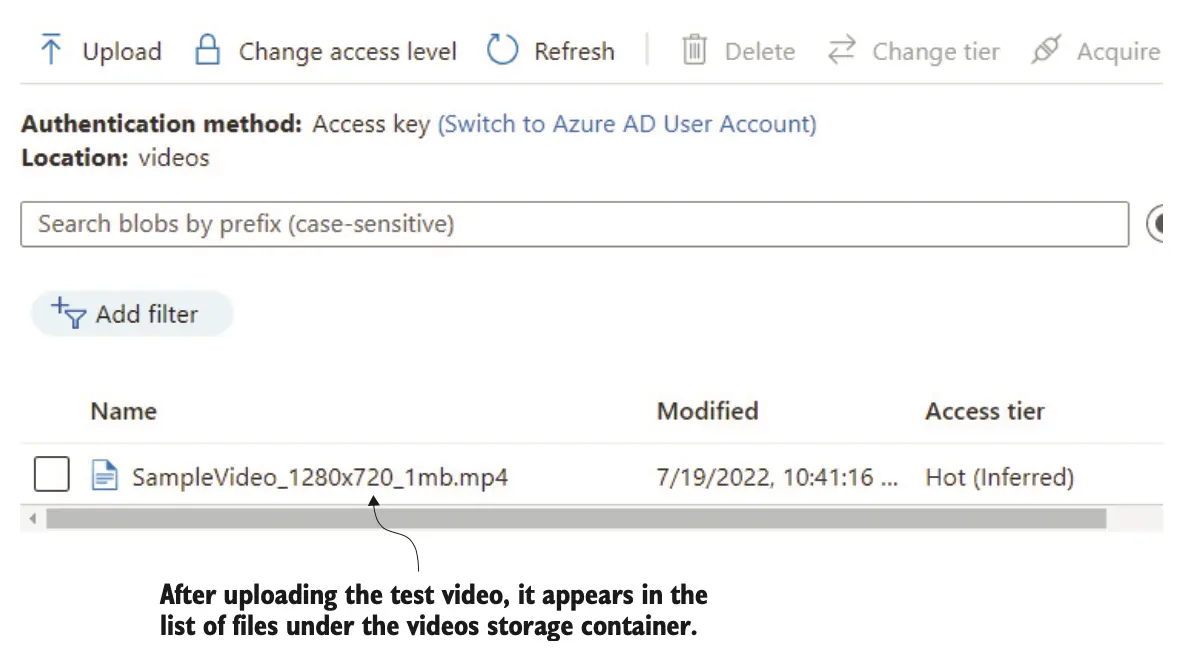Screen dimensions: 1184x662
Task: Click the Acquire lease icon
Action: pyautogui.click(x=1046, y=50)
